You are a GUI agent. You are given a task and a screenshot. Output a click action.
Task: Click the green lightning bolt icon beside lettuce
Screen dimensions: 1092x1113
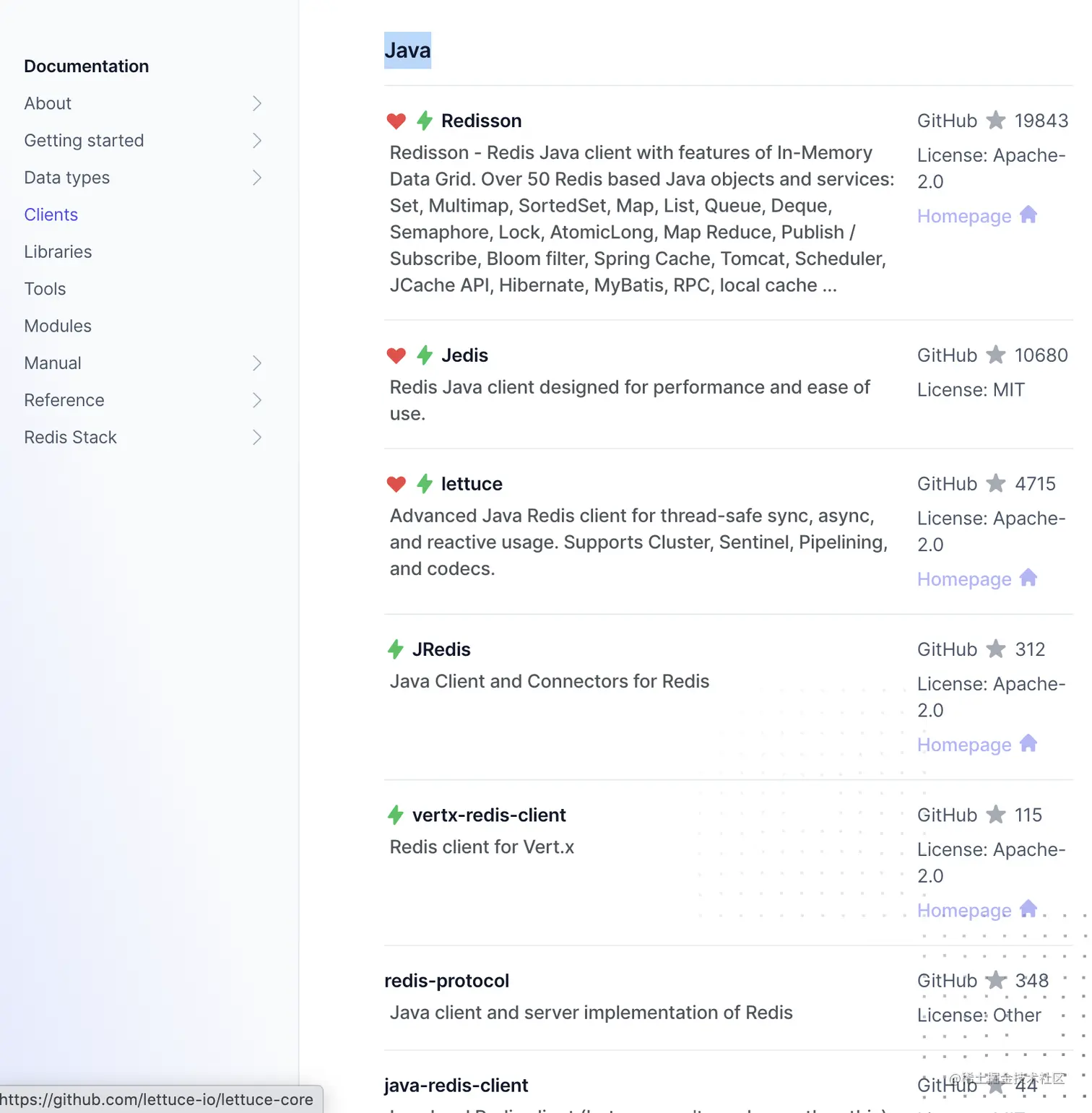pyautogui.click(x=425, y=484)
